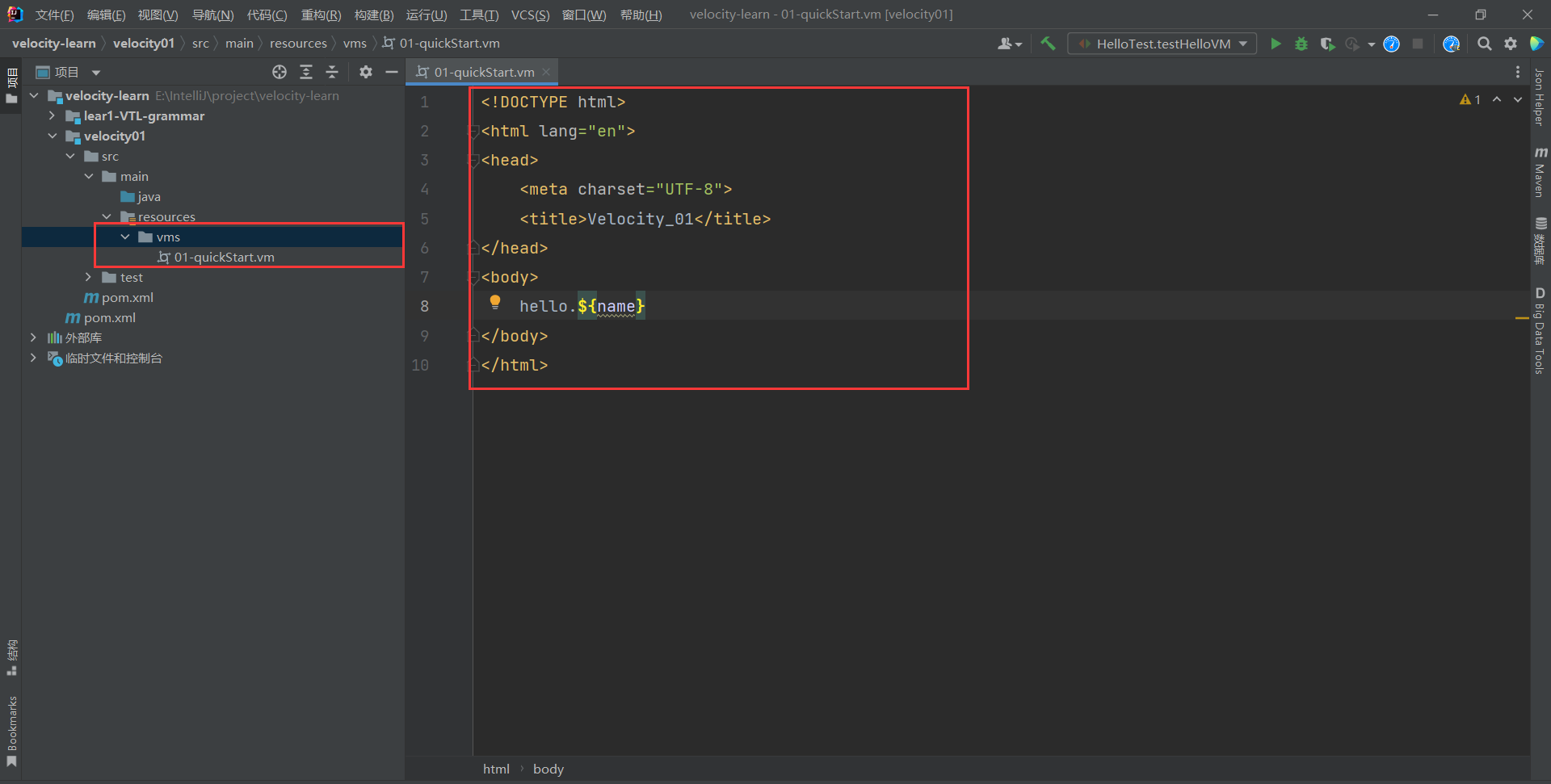The width and height of the screenshot is (1551, 784).
Task: Close the 01-quickStart.vm editor tab
Action: [546, 72]
